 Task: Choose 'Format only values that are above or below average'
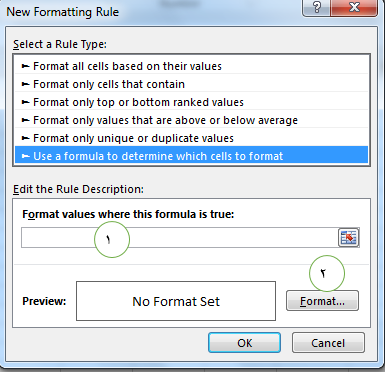(x=191, y=120)
